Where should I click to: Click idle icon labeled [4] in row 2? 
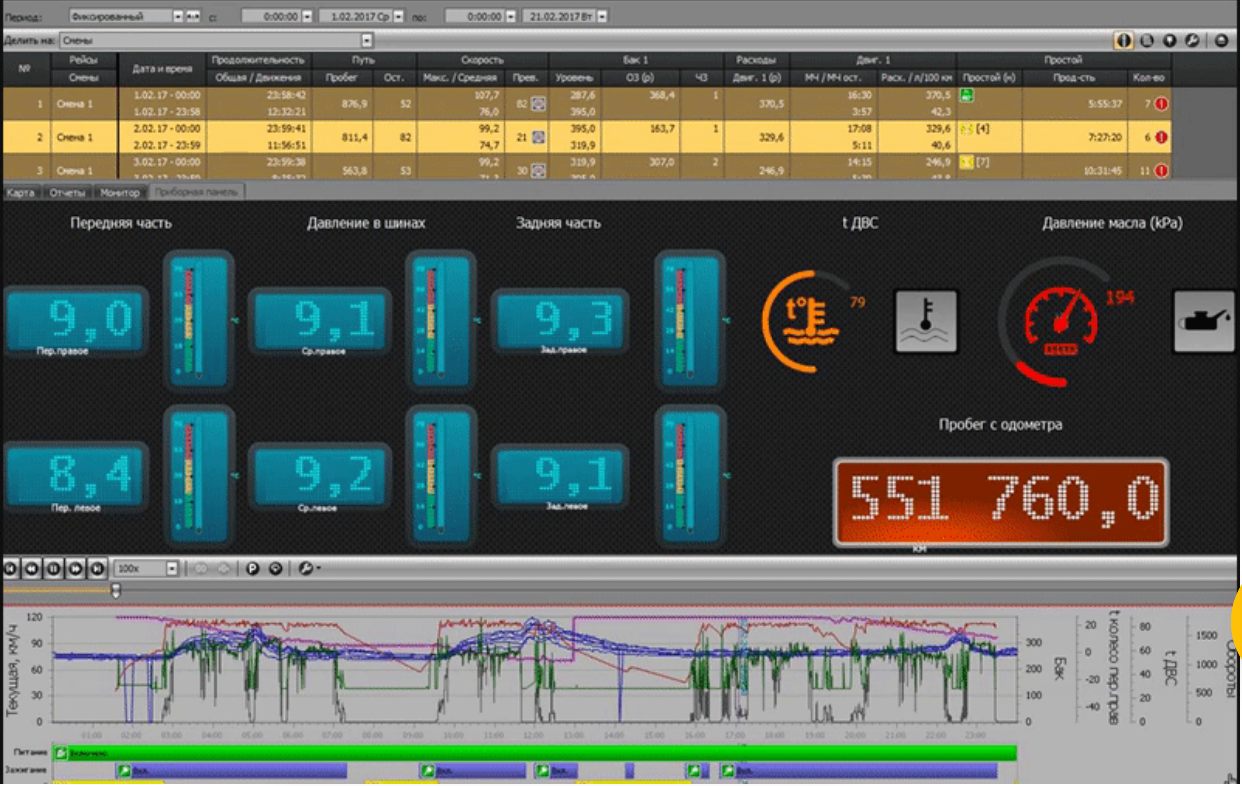(x=967, y=129)
